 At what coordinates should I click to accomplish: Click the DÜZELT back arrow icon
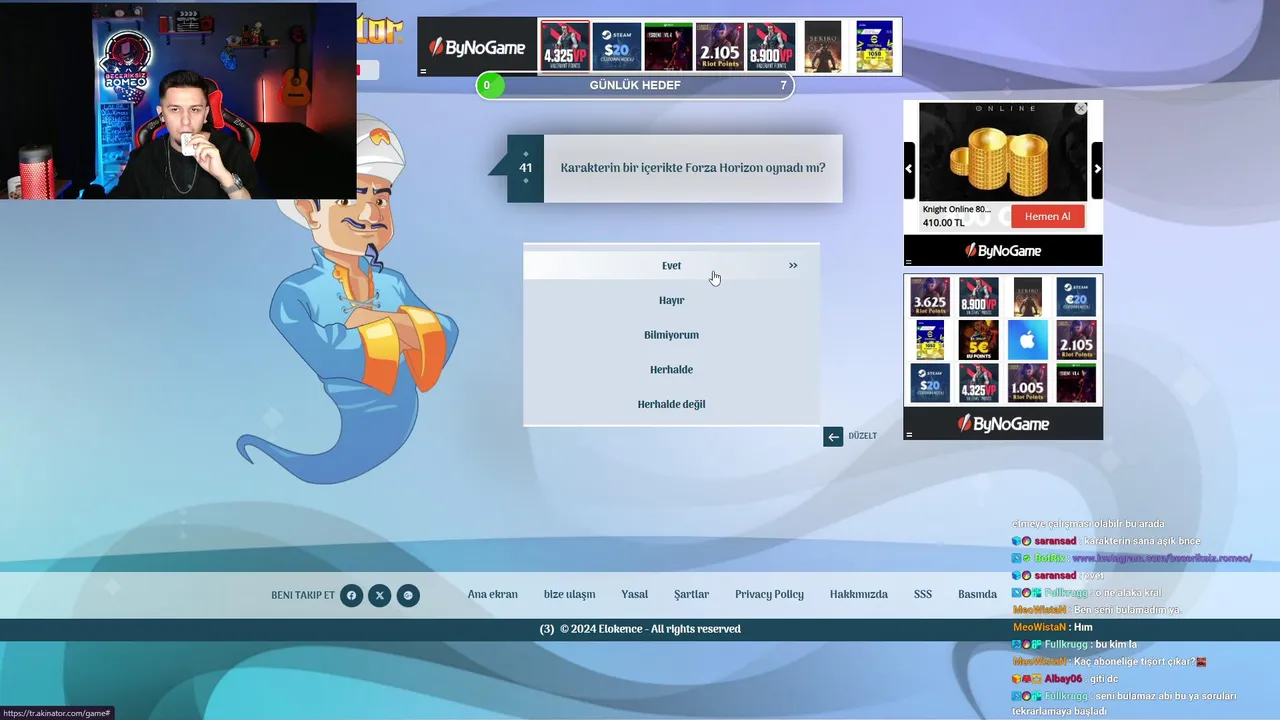[x=833, y=436]
